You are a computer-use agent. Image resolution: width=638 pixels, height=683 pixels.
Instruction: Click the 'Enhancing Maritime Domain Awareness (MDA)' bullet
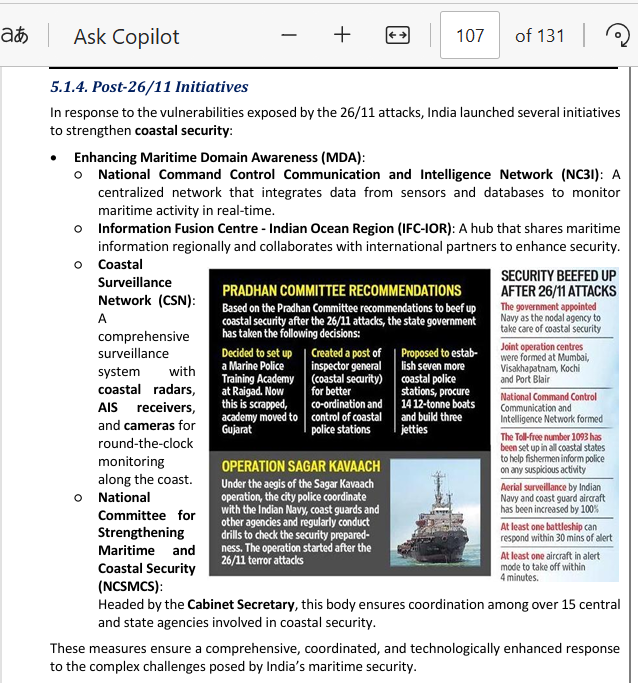[x=218, y=157]
